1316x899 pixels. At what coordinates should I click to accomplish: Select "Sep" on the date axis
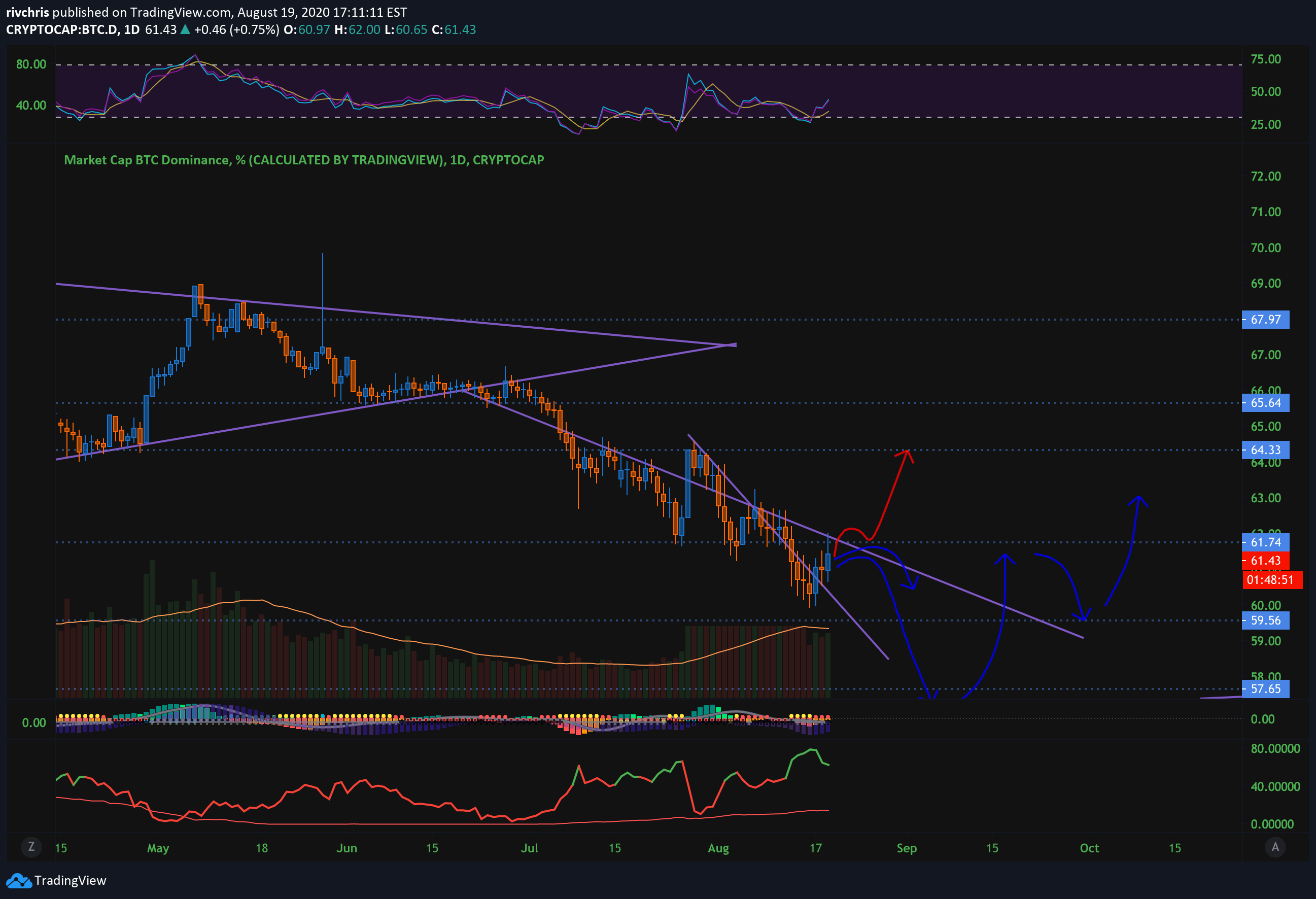pos(907,848)
